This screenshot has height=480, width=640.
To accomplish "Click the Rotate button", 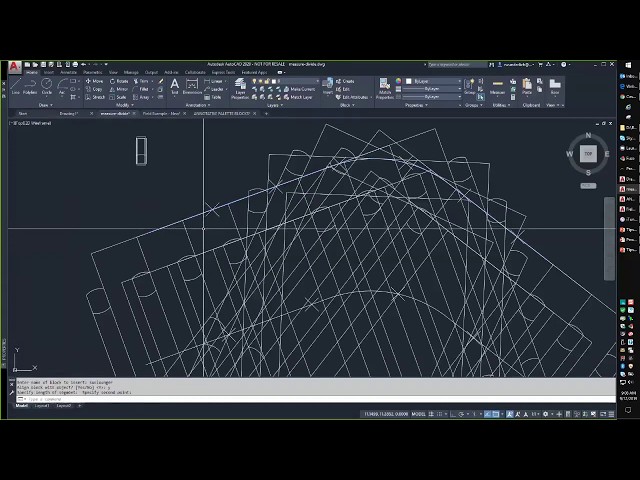I will 119,81.
